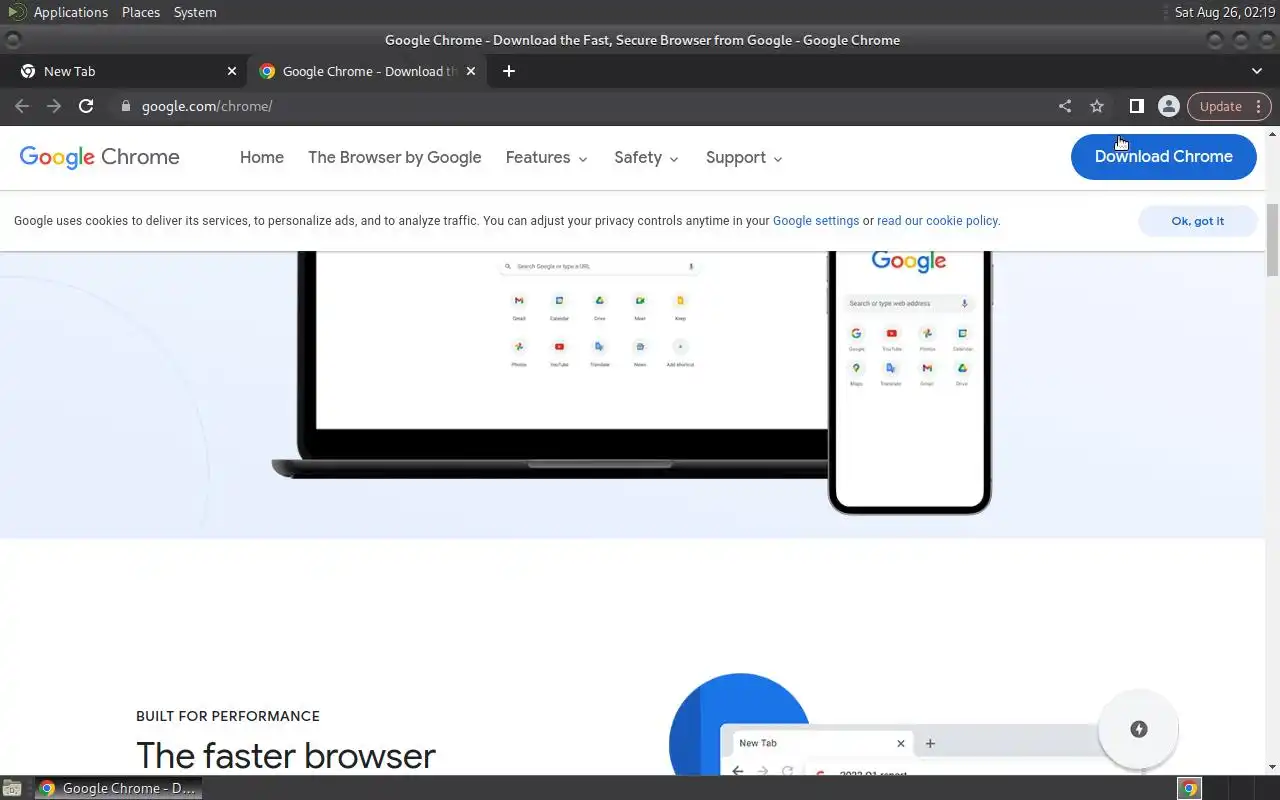1280x800 pixels.
Task: Click the Applications menu logo icon
Action: click(x=16, y=12)
